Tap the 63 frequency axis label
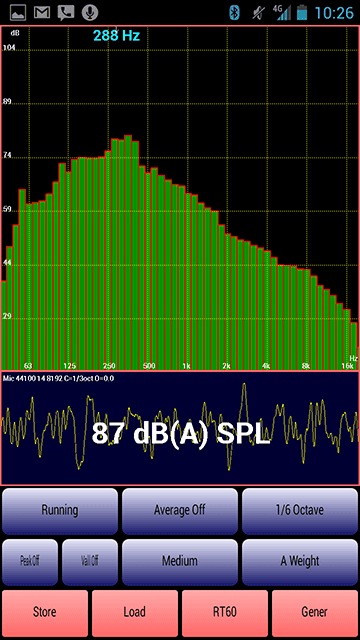Image resolution: width=360 pixels, height=640 pixels. [28, 366]
